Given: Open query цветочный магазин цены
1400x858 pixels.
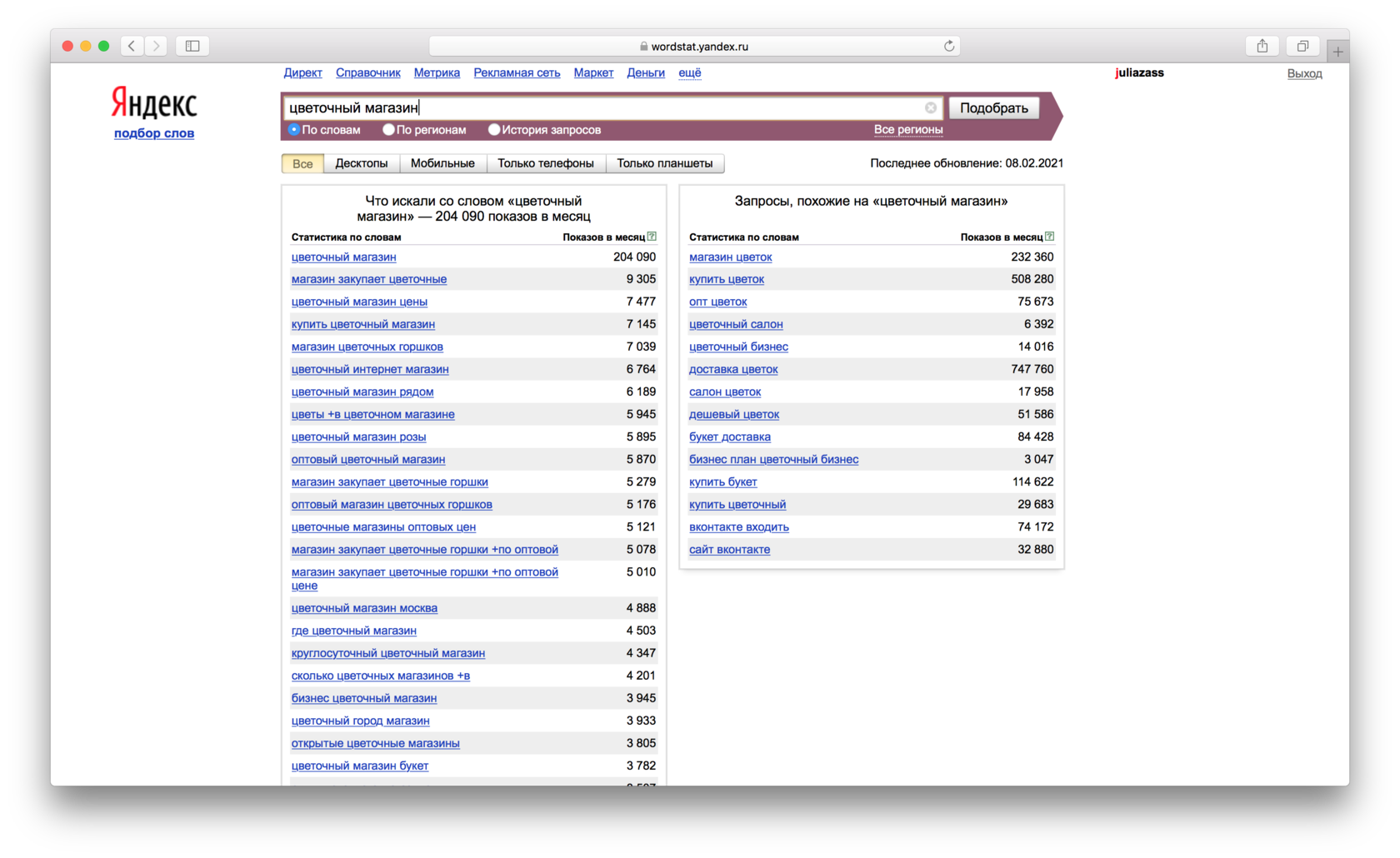Looking at the screenshot, I should (x=359, y=302).
